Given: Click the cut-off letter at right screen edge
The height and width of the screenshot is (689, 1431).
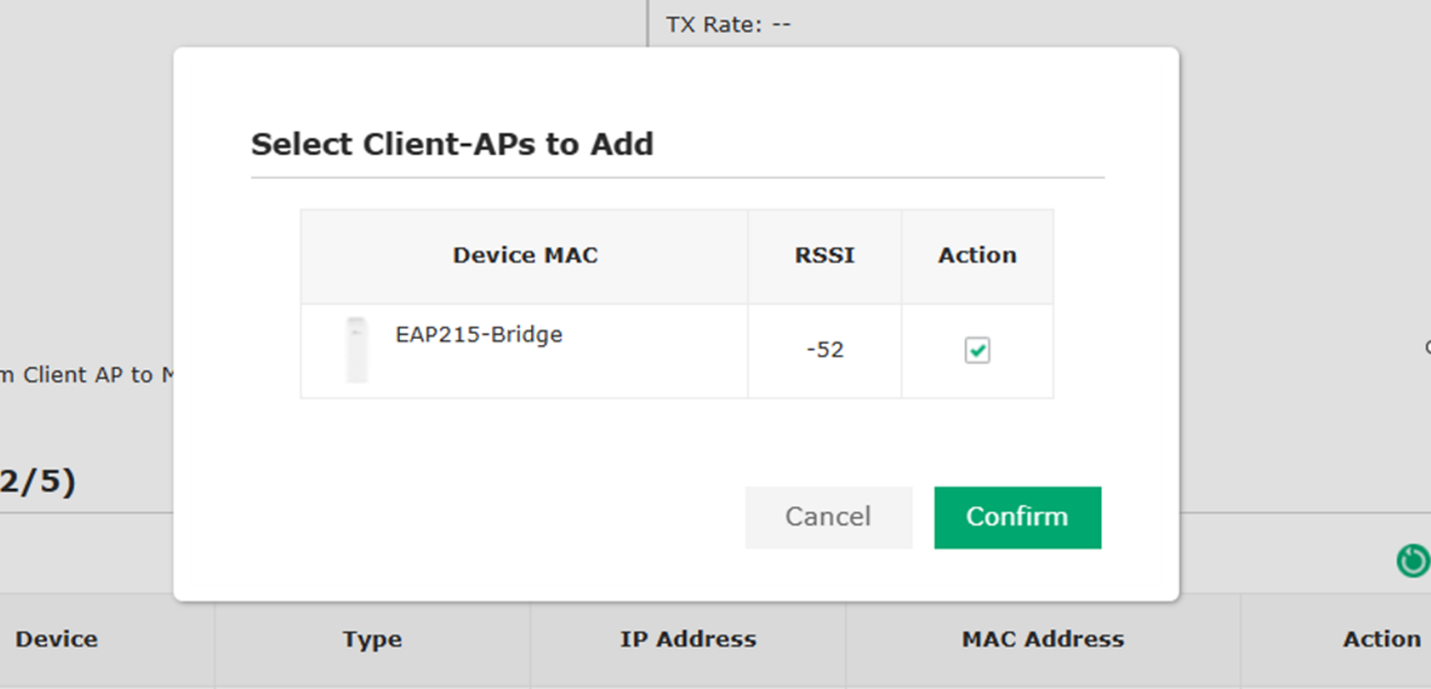Looking at the screenshot, I should (x=1426, y=348).
